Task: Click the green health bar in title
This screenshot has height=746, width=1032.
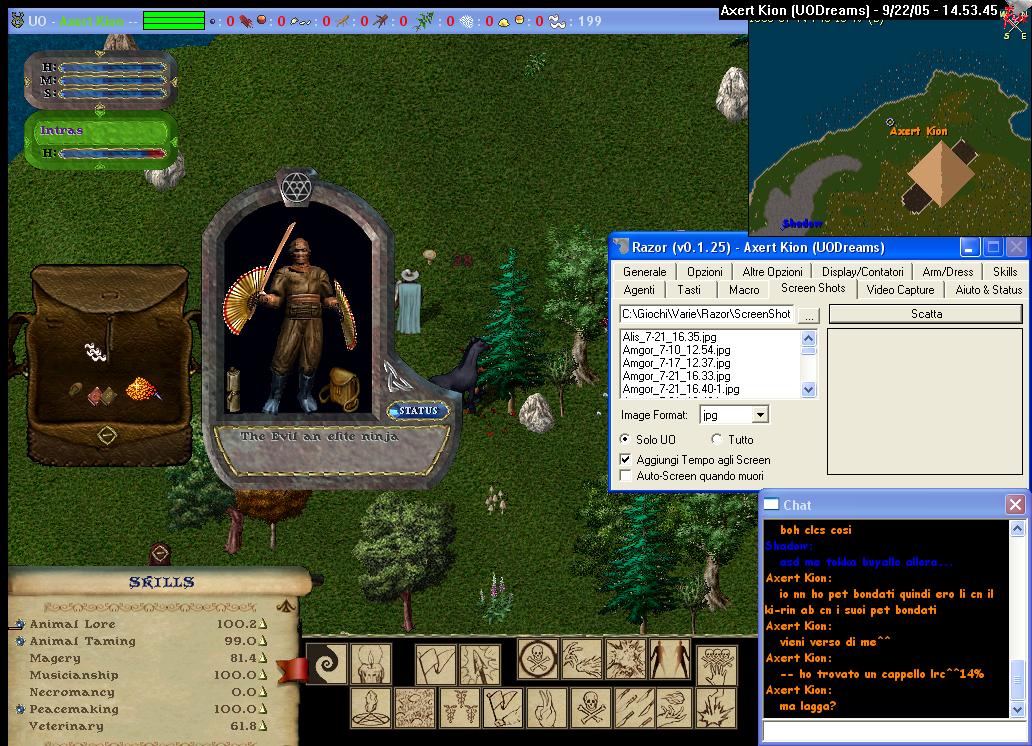Action: [x=174, y=20]
